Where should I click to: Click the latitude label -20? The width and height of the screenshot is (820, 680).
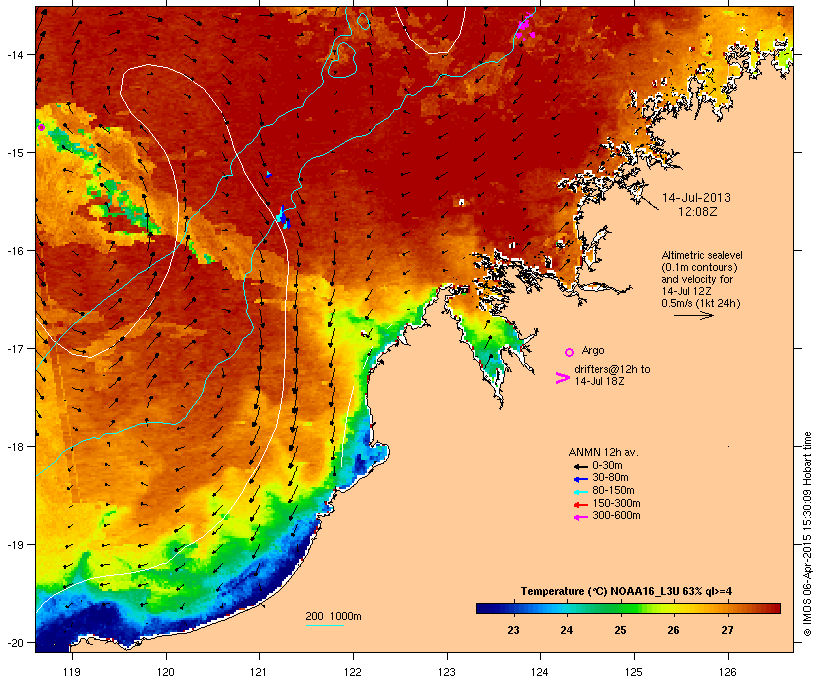coord(14,643)
